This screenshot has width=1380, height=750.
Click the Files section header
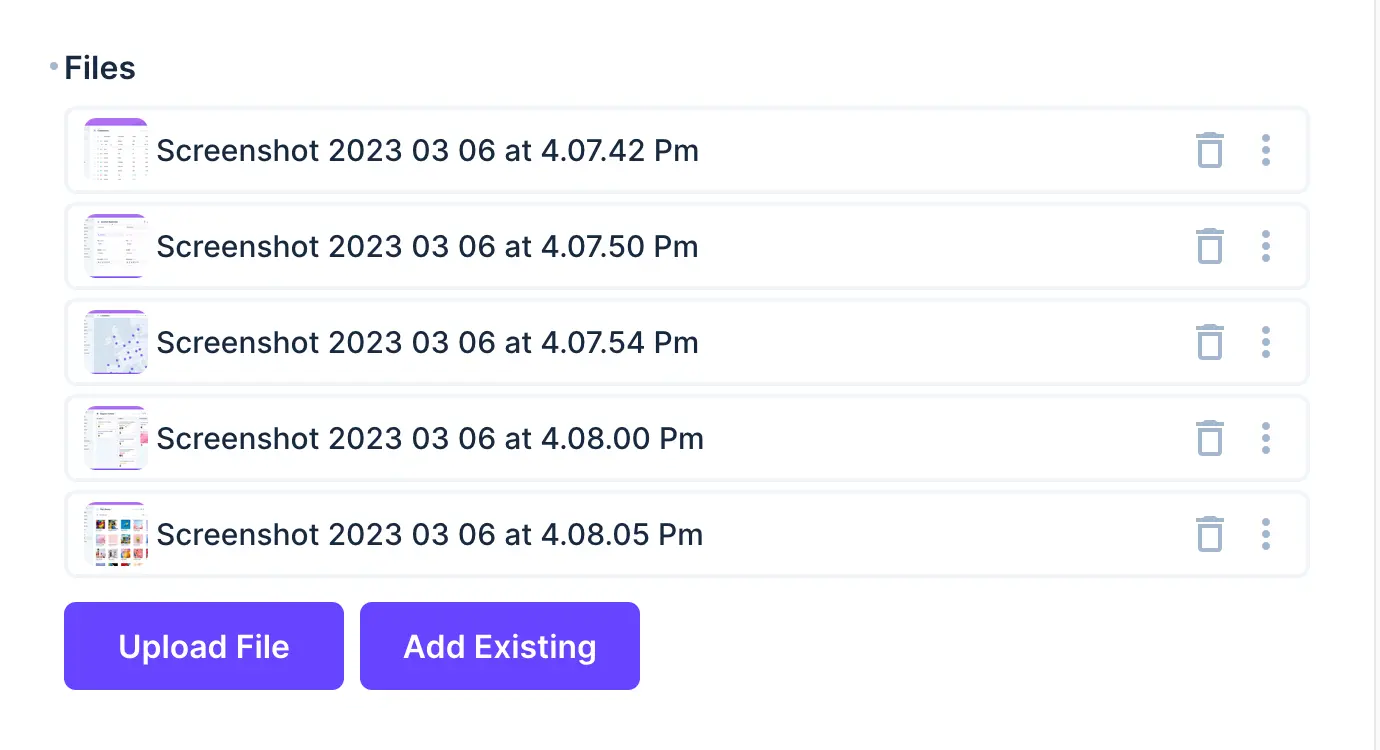pos(100,67)
